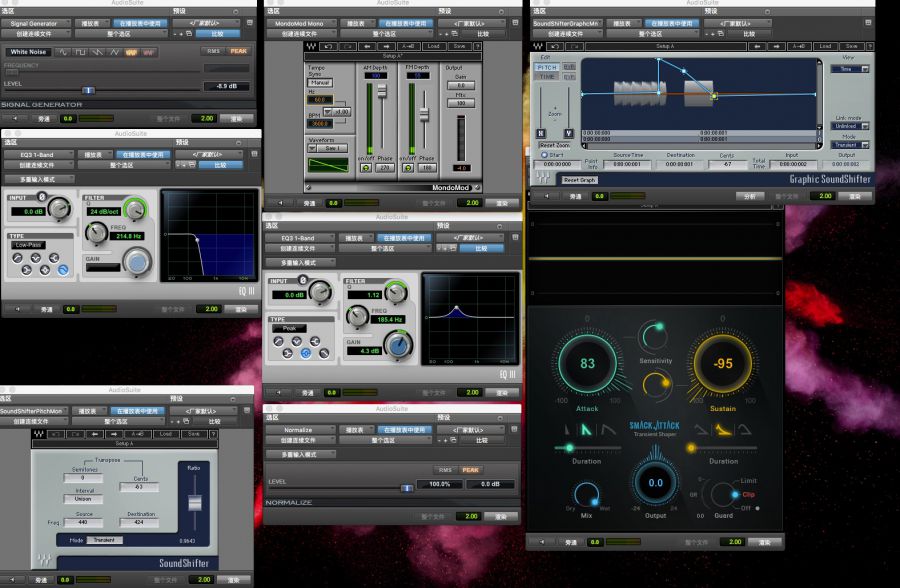Toggle RMS mode in Normalize window

coord(445,470)
